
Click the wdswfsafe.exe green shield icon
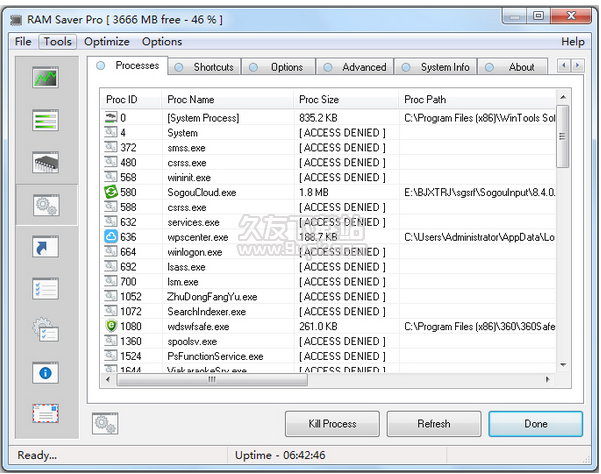tap(111, 326)
